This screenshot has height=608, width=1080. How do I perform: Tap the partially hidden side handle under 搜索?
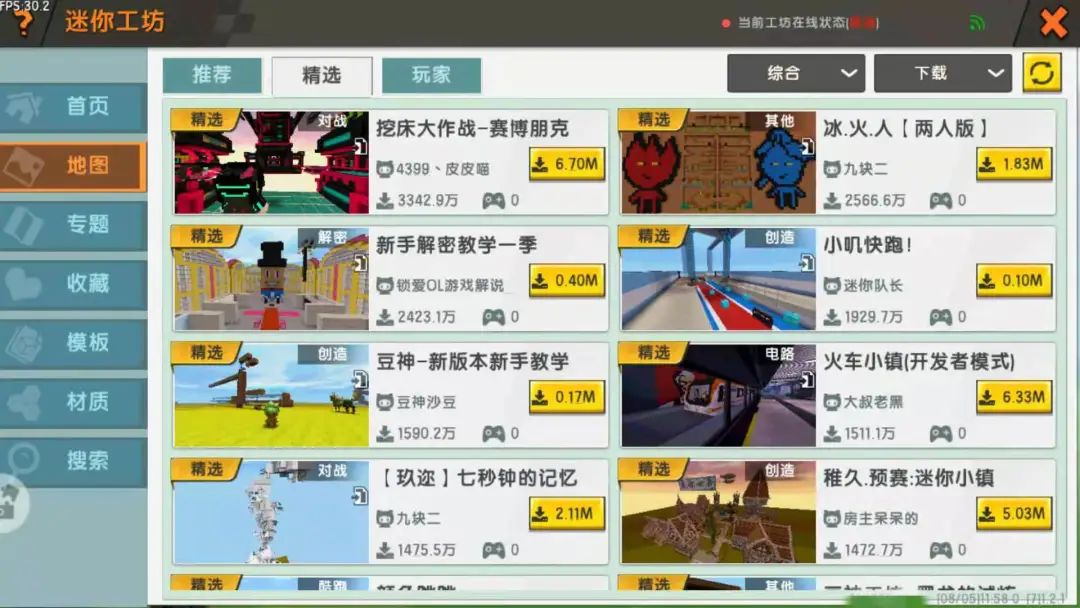(12, 504)
